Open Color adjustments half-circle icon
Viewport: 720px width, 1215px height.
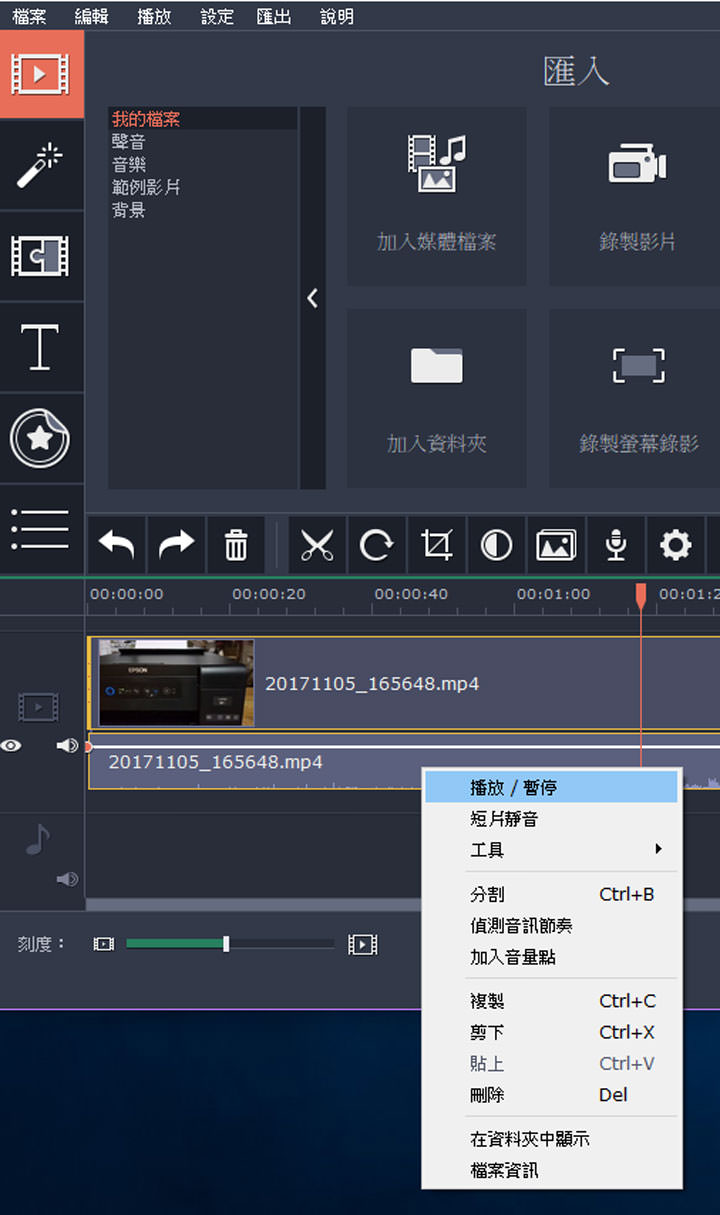click(496, 545)
